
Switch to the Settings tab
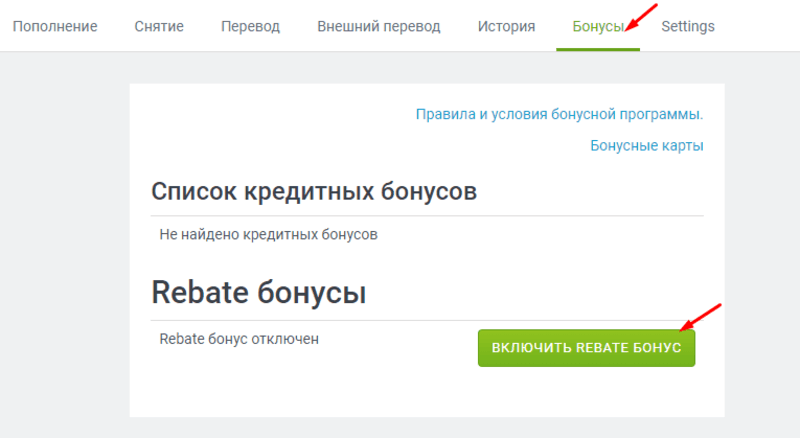coord(688,27)
